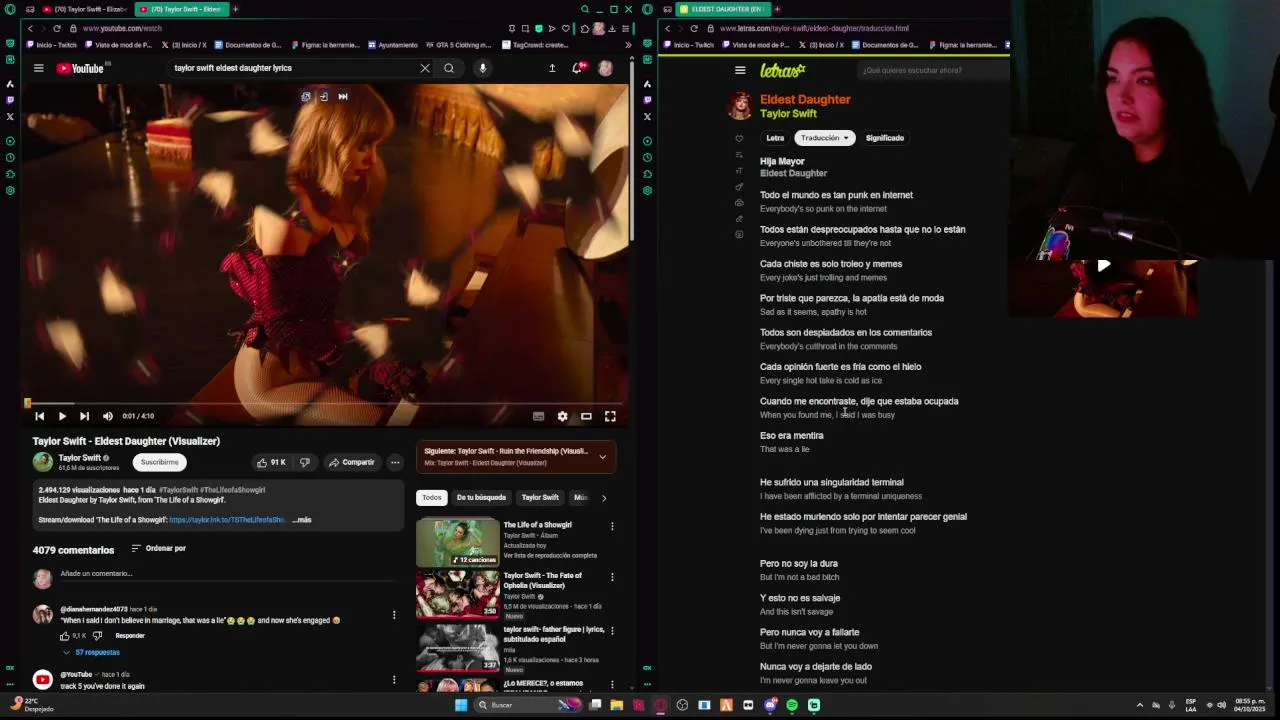Open the print icon on Letras sidebar
Screen dimensions: 1280x720
[739, 202]
